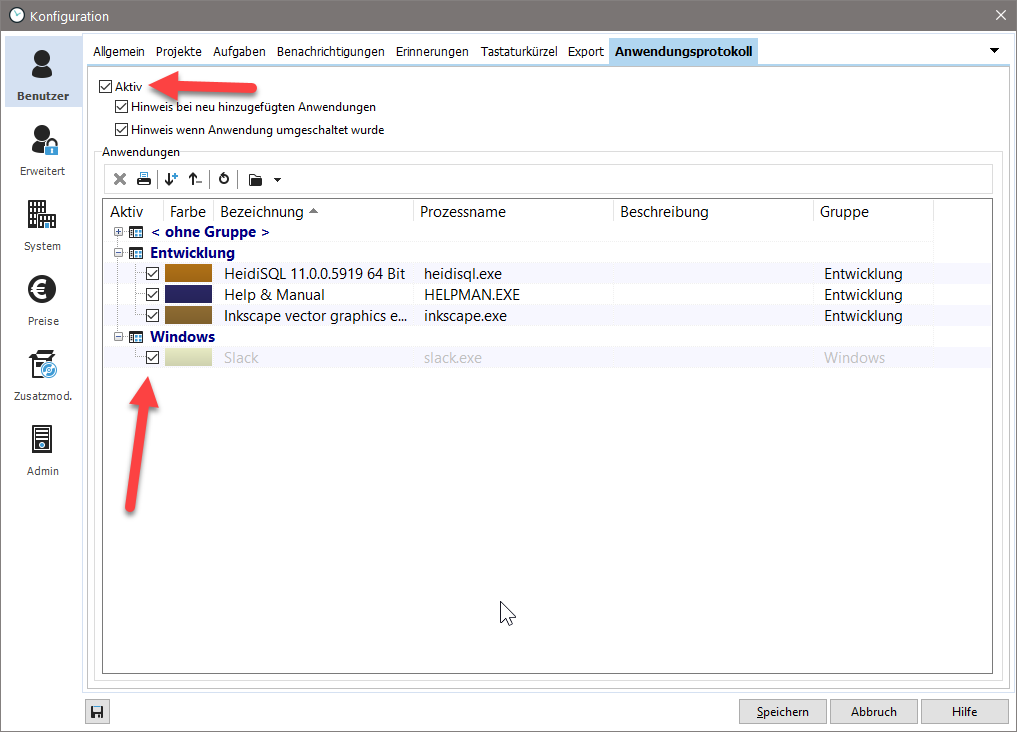Open the Erweitert section in the sidebar
The height and width of the screenshot is (732, 1017).
pos(42,151)
